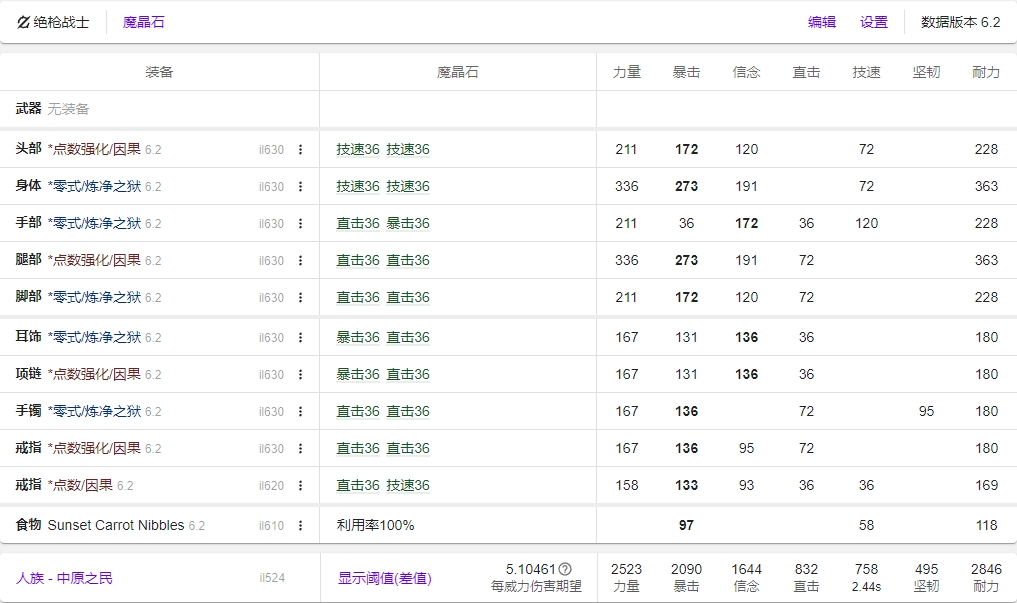
Task: Open the 技速36 materia slot on the 头部 row
Action: pos(358,150)
